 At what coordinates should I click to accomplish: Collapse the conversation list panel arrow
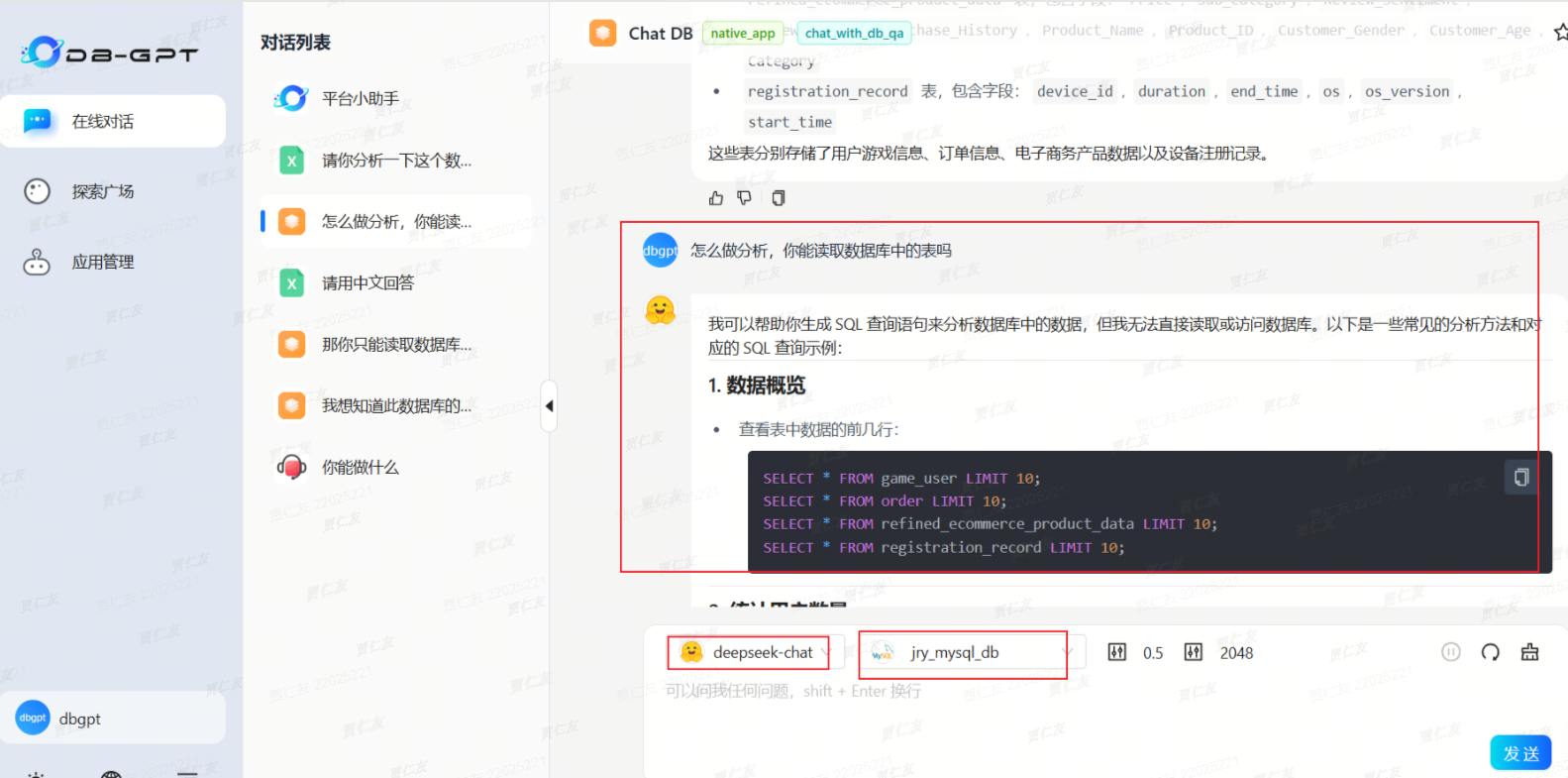(549, 405)
